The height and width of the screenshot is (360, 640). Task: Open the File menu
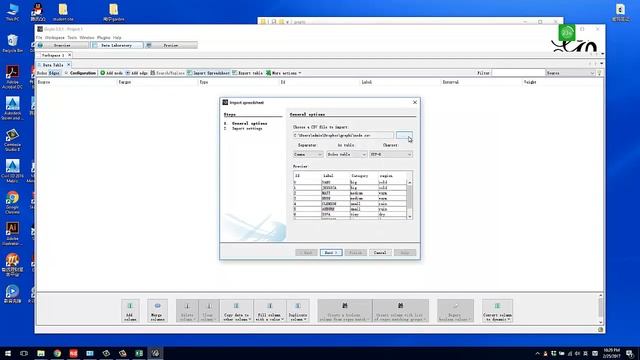tap(39, 38)
